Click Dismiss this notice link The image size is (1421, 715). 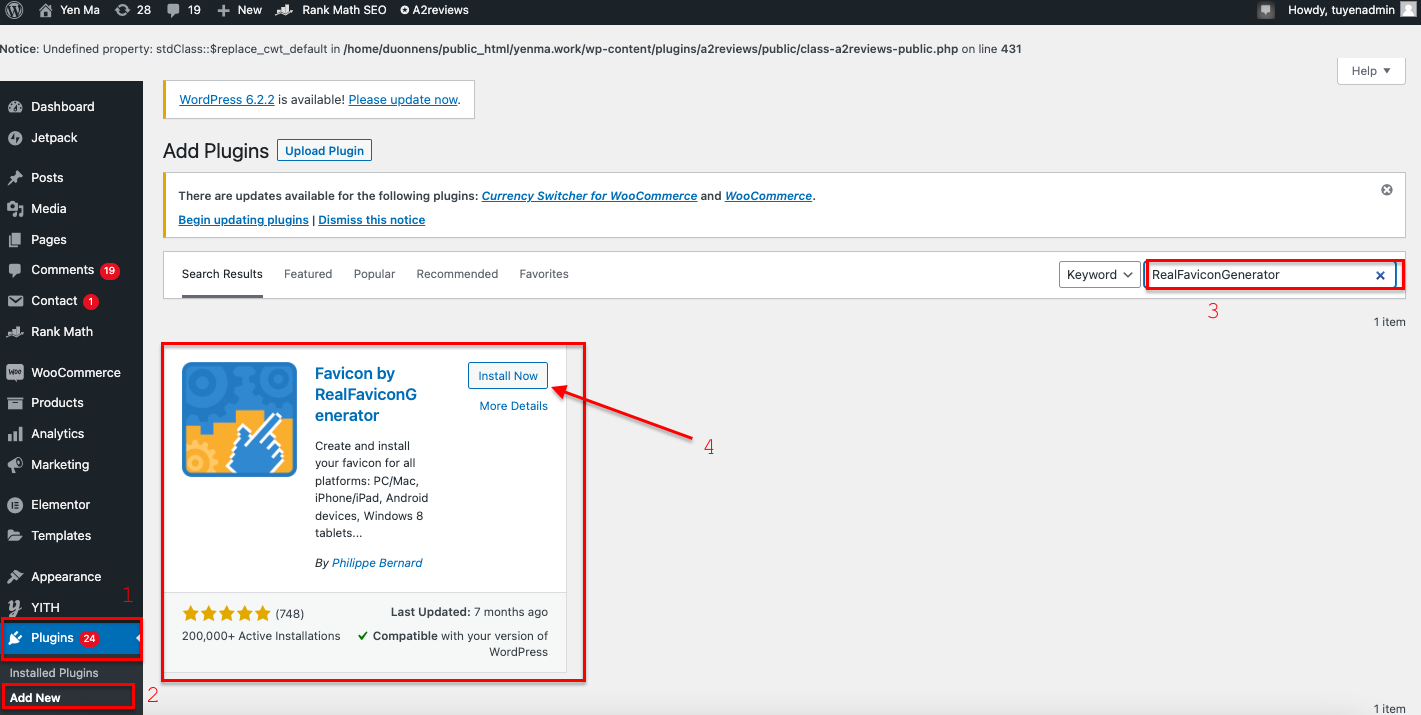coord(372,220)
